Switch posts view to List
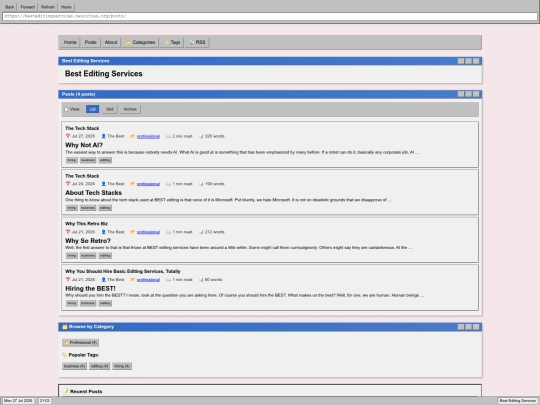Image resolution: width=540 pixels, height=405 pixels. [x=92, y=109]
